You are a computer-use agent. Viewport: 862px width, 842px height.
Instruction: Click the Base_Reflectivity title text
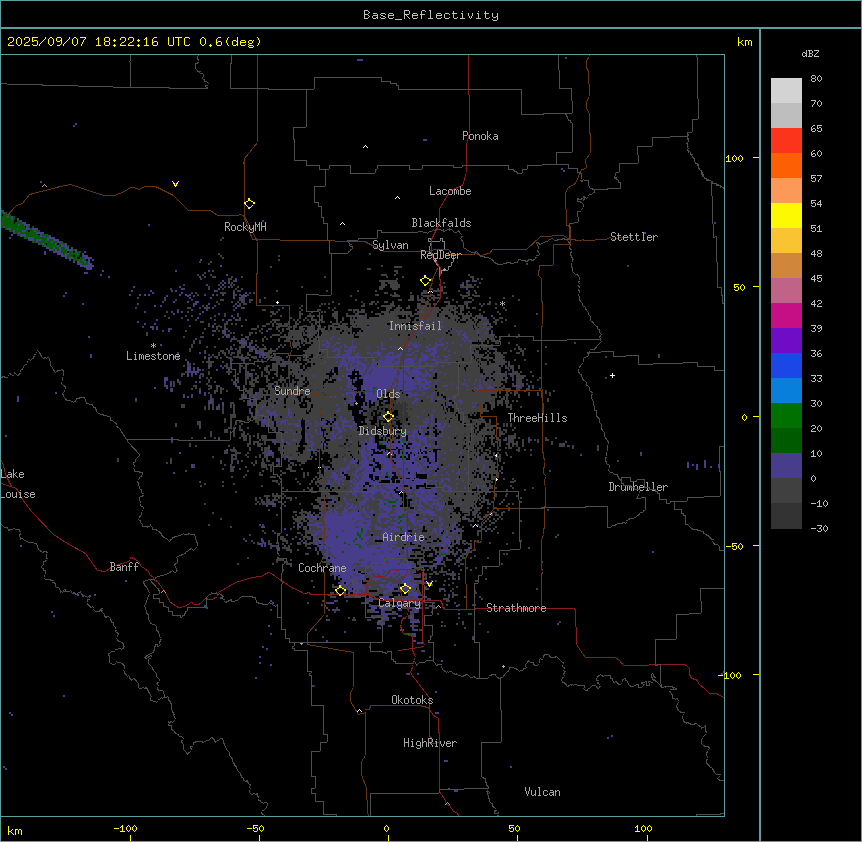[x=431, y=15]
